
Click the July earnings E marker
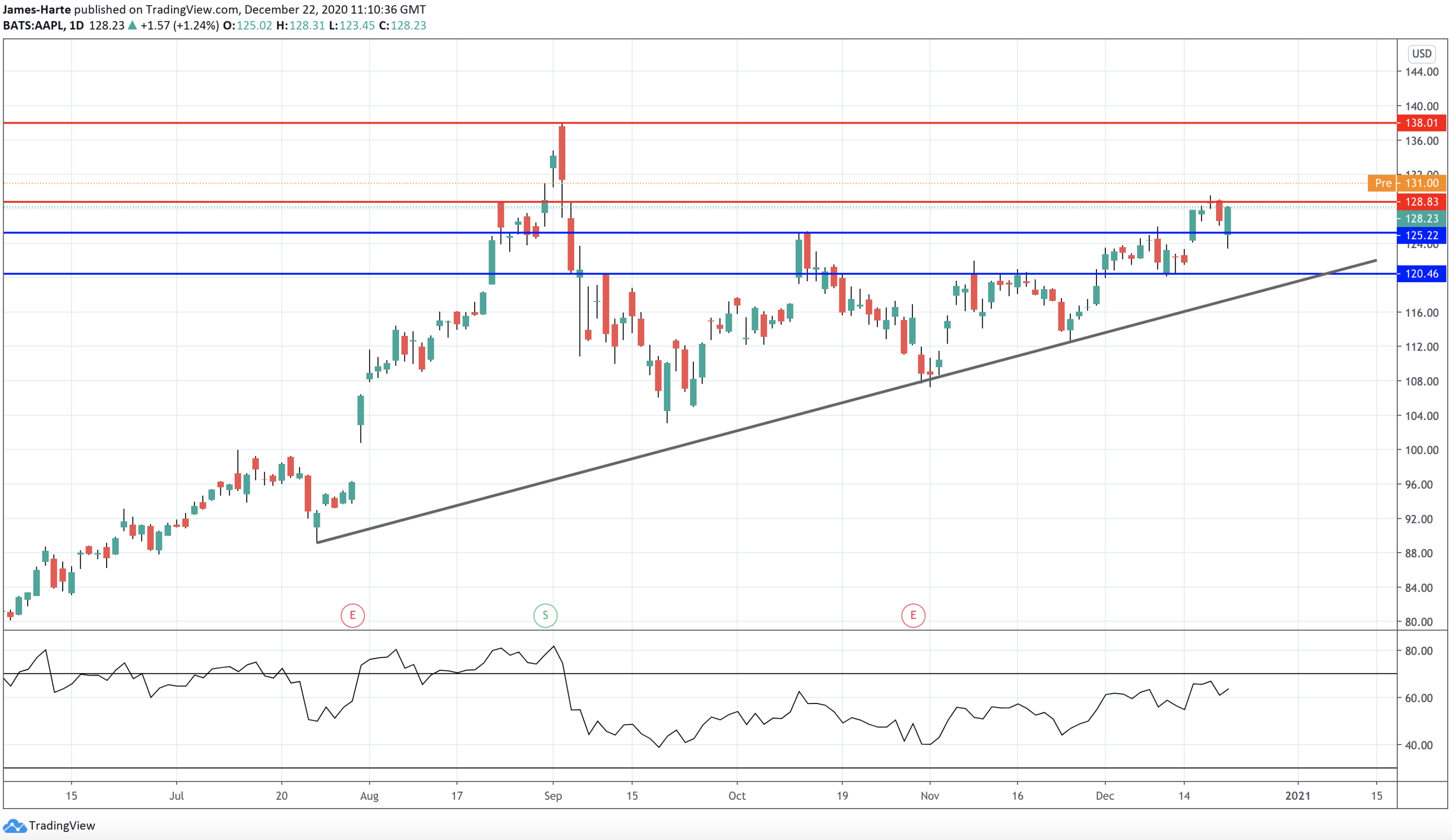pos(352,615)
